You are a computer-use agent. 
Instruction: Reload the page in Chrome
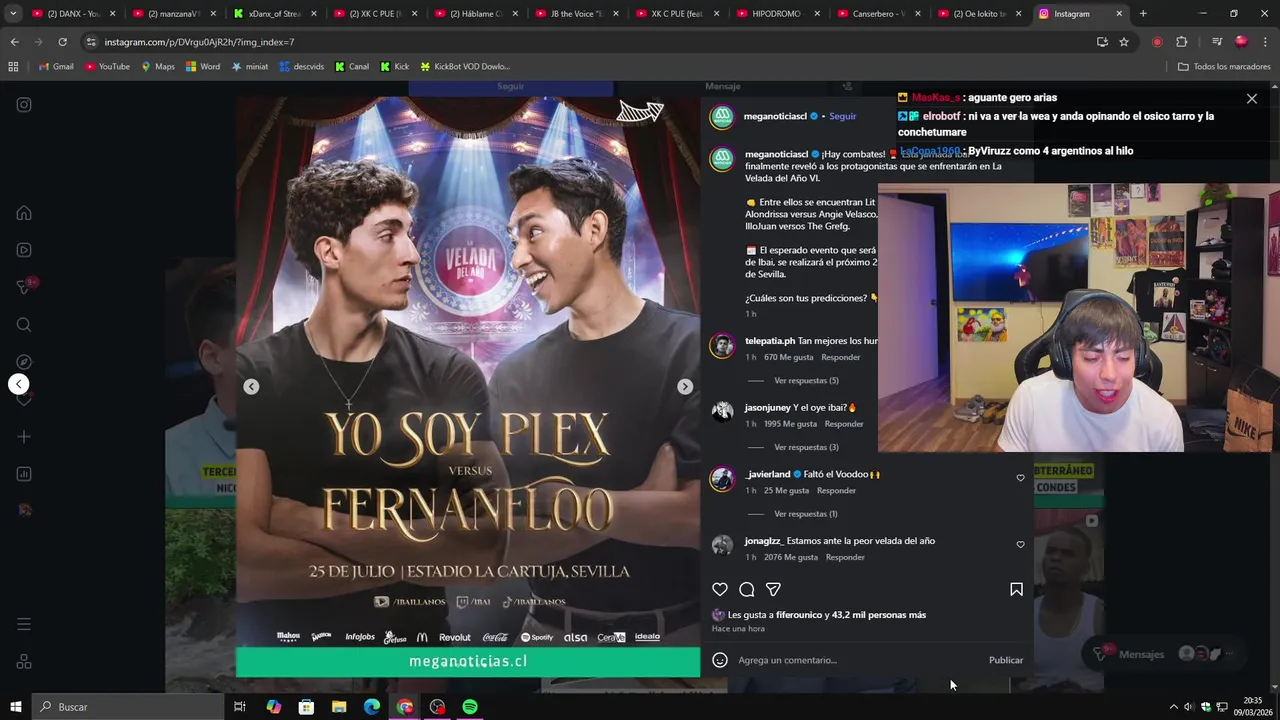62,42
